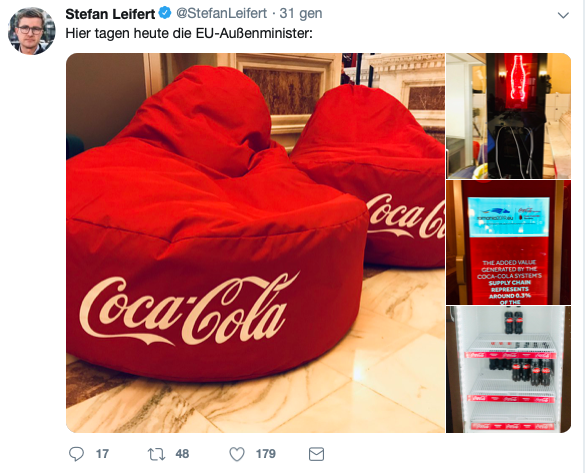Click the tweet text about EU-Außenminister

pyautogui.click(x=189, y=33)
